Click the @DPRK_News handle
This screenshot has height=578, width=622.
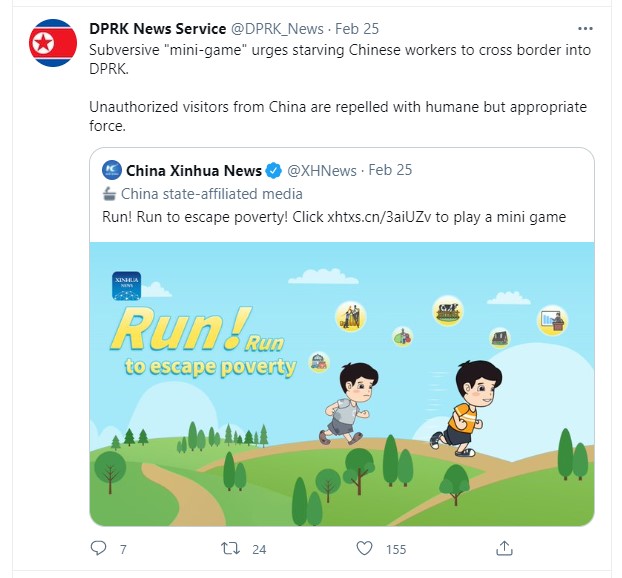pos(277,29)
